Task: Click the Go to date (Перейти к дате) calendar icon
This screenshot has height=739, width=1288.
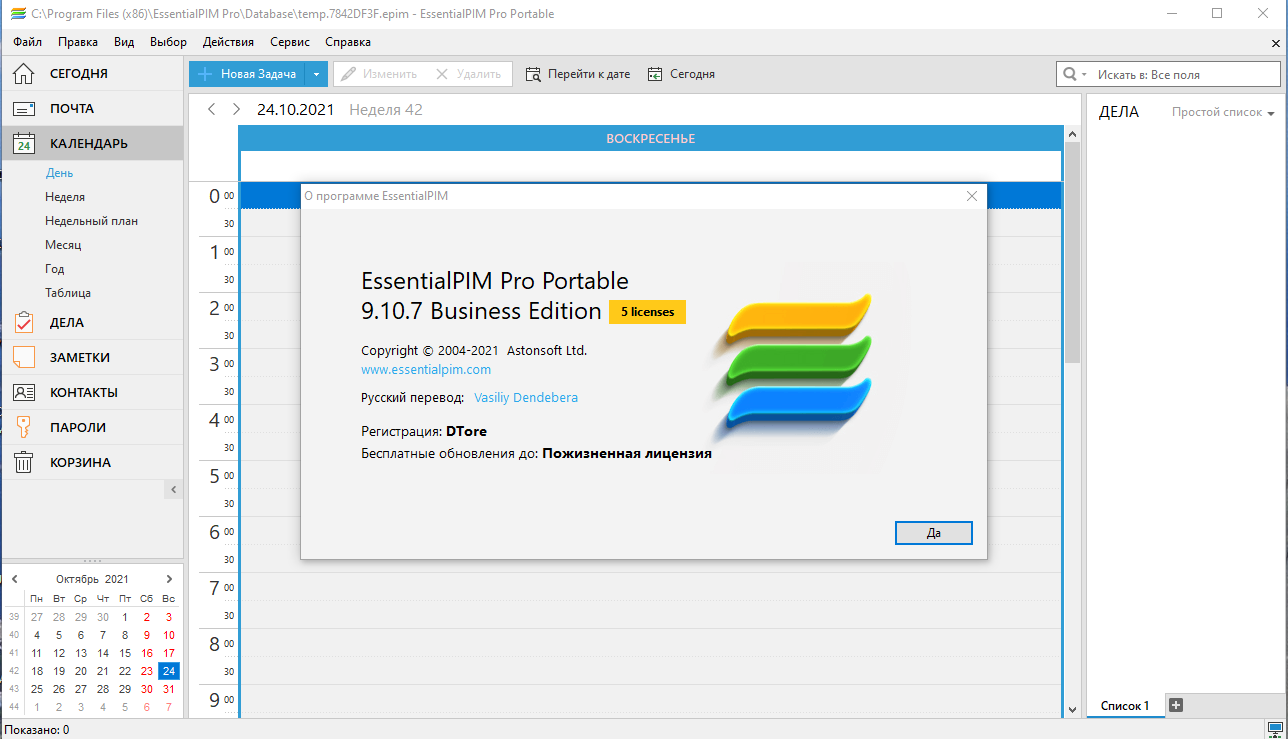Action: 533,74
